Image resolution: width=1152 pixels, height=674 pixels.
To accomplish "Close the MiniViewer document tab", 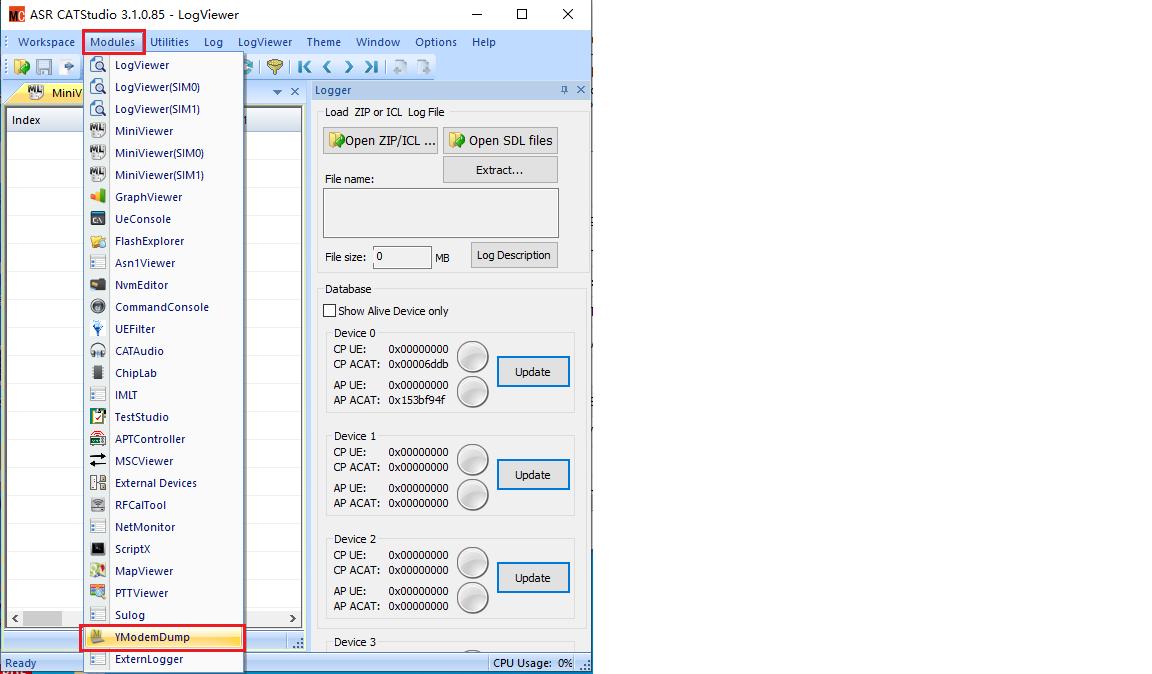I will (x=295, y=92).
